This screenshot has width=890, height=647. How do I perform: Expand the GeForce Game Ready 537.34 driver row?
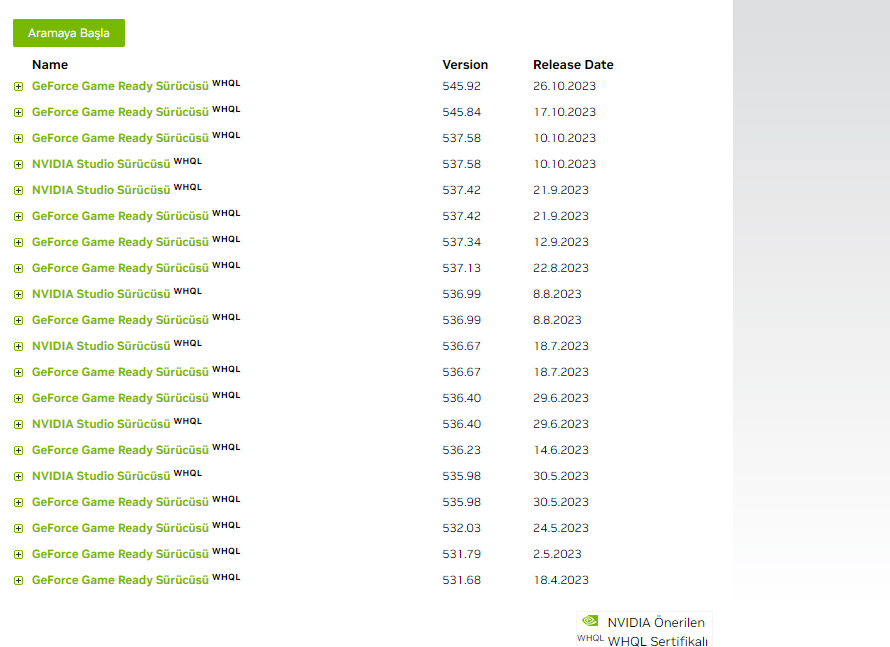(x=19, y=242)
